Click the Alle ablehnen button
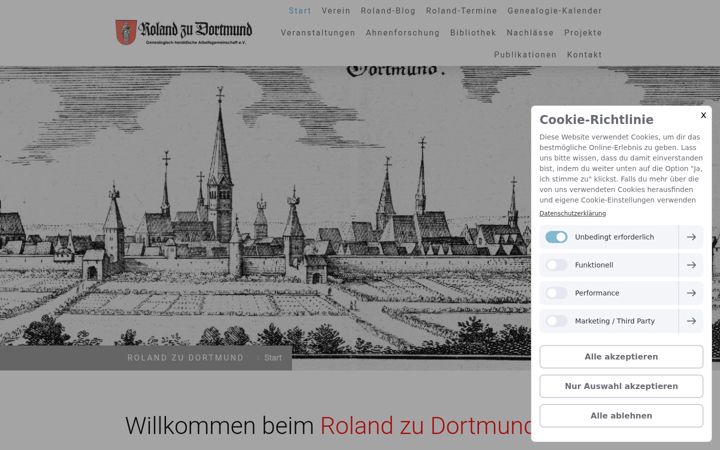This screenshot has width=720, height=450. [621, 416]
